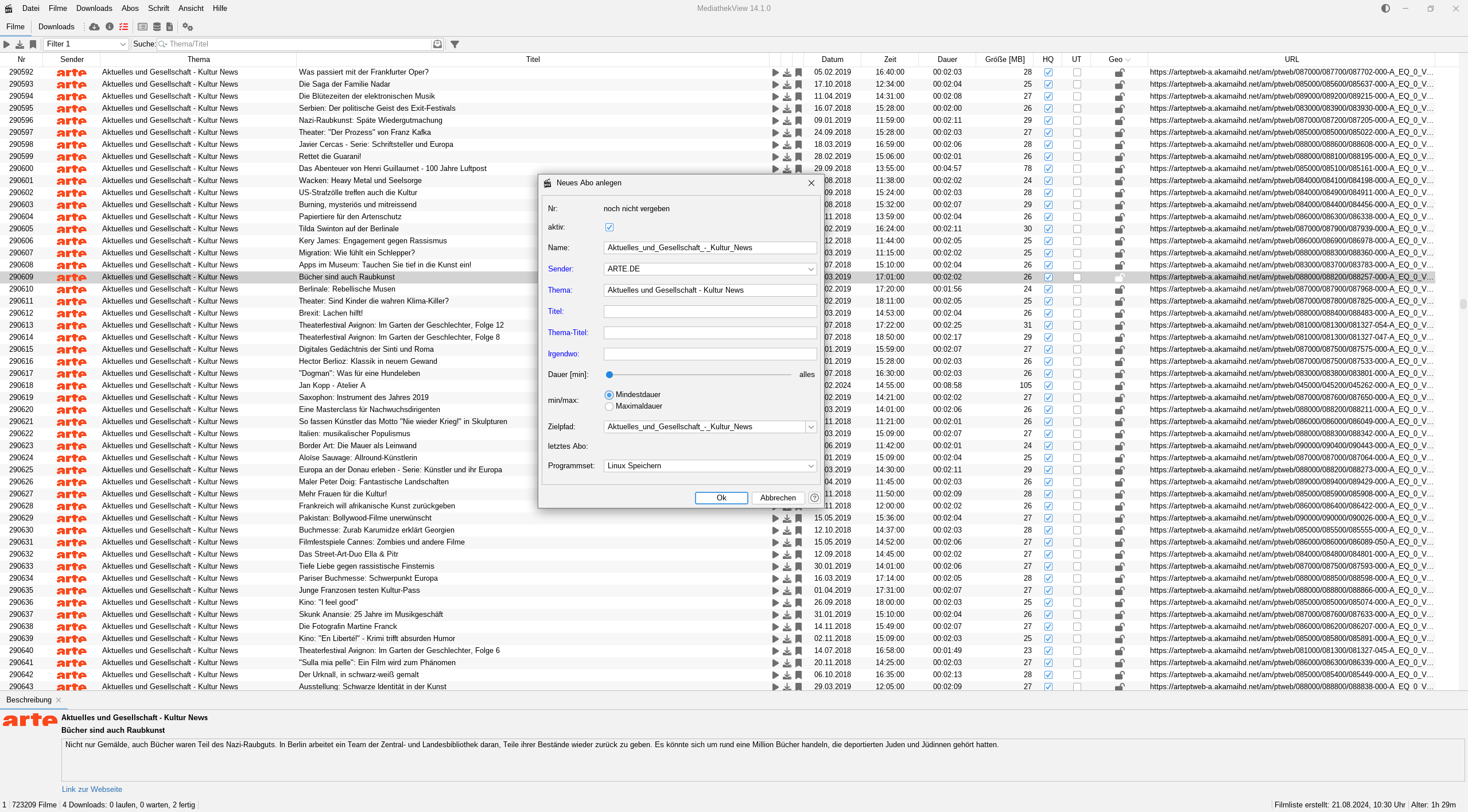Play 'Pakistan: Bollywood-Filme unerwünscht' row
Image resolution: width=1468 pixels, height=812 pixels.
pos(775,518)
